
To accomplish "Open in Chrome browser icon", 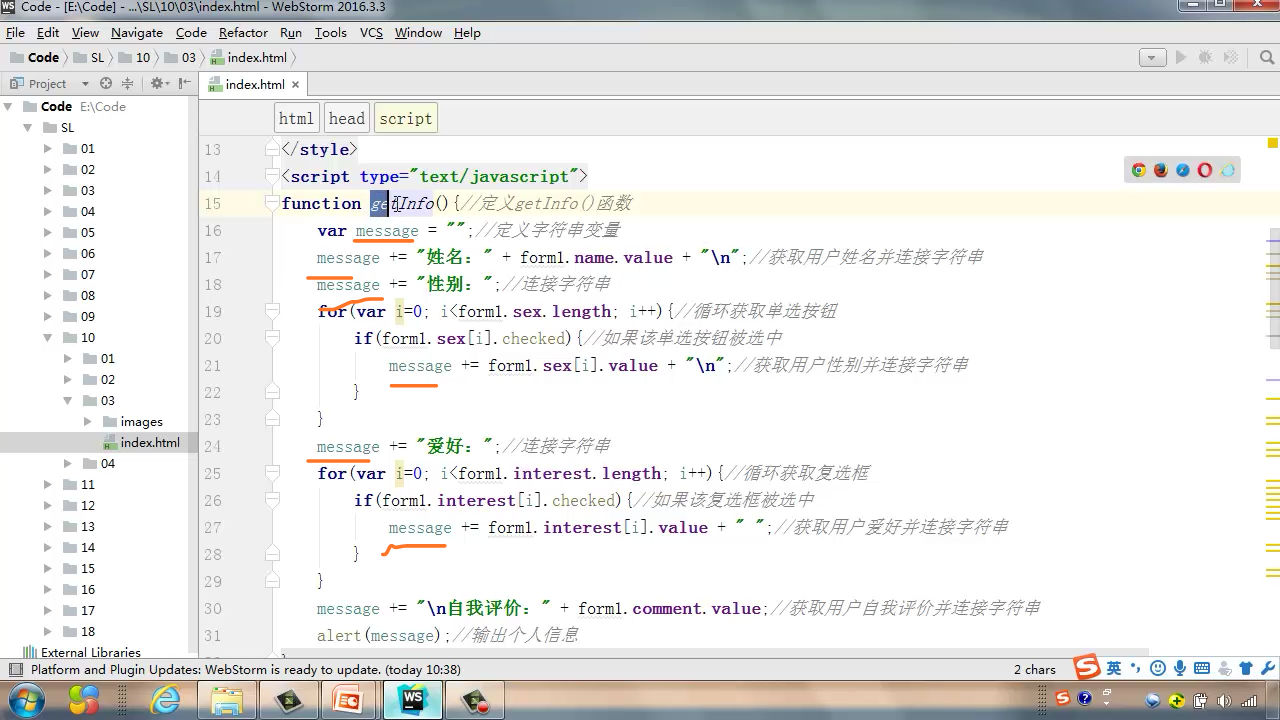I will [1138, 170].
